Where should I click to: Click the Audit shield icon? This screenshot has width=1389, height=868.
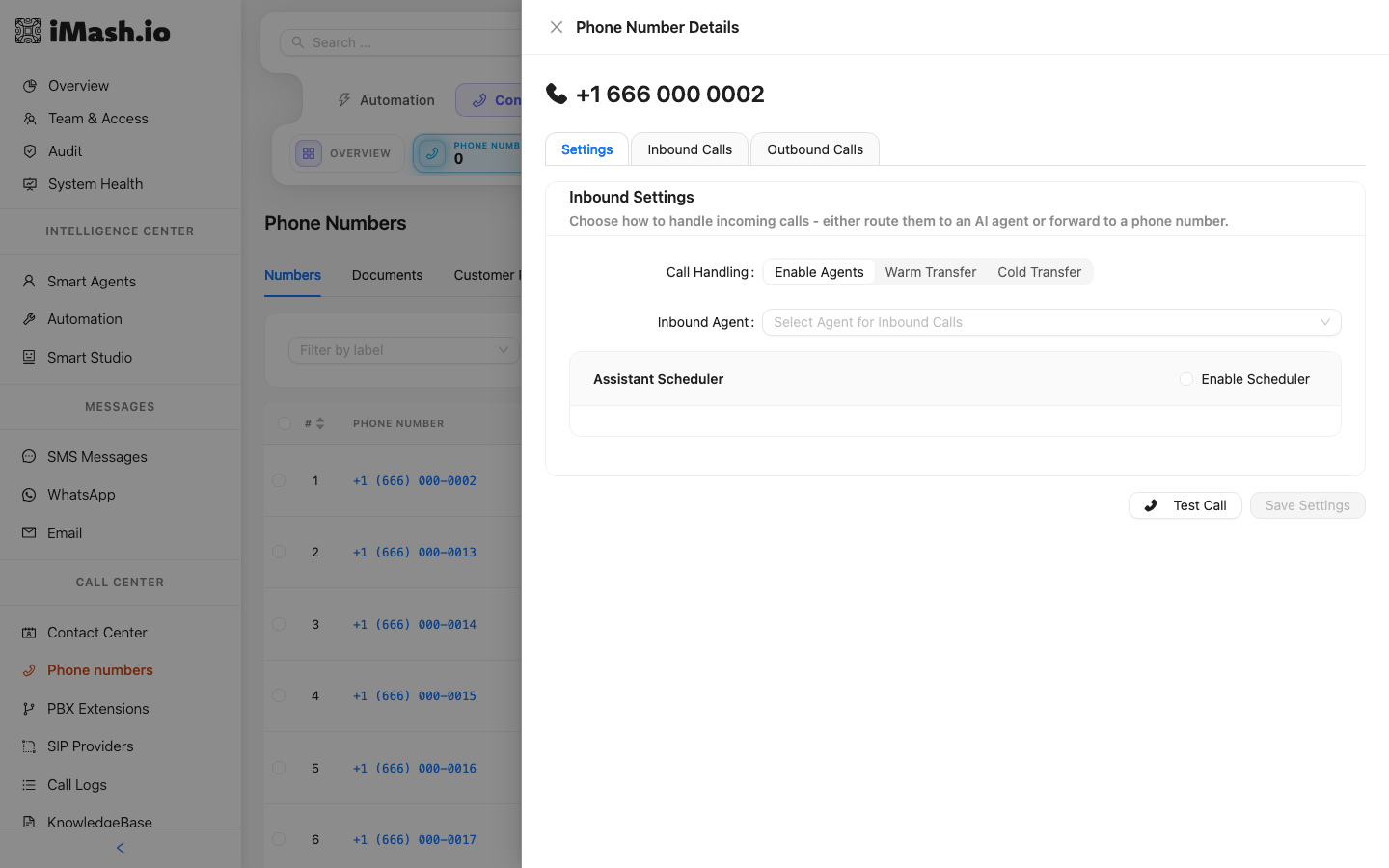[x=30, y=151]
